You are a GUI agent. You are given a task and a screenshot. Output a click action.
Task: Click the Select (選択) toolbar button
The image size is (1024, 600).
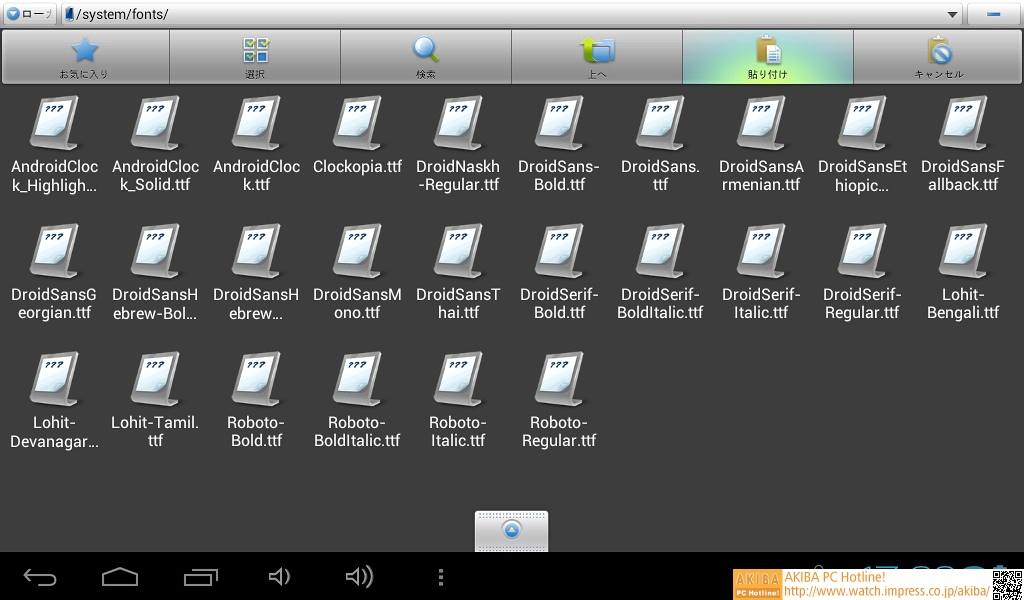(x=255, y=57)
